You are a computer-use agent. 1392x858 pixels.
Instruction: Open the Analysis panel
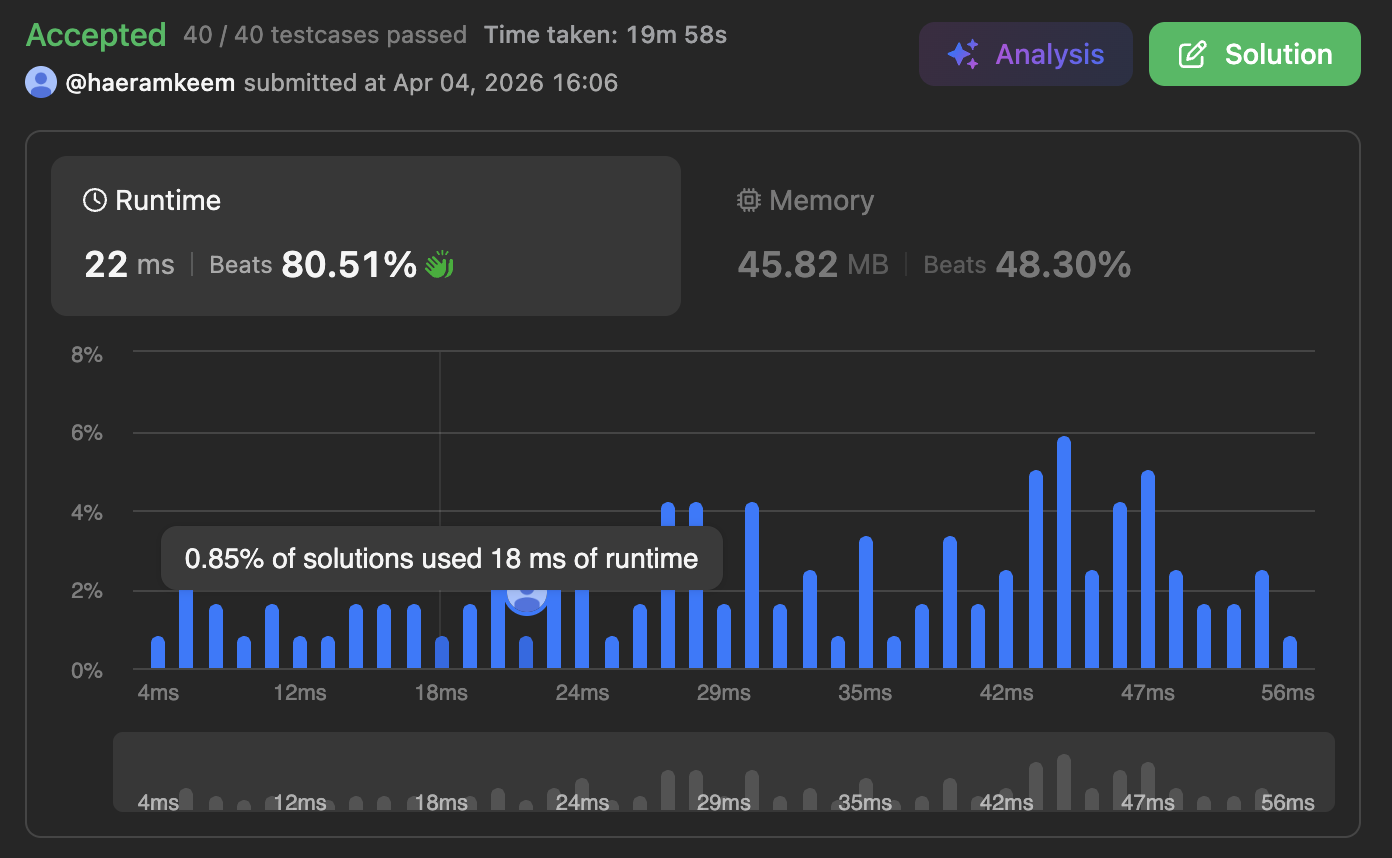pos(1025,54)
